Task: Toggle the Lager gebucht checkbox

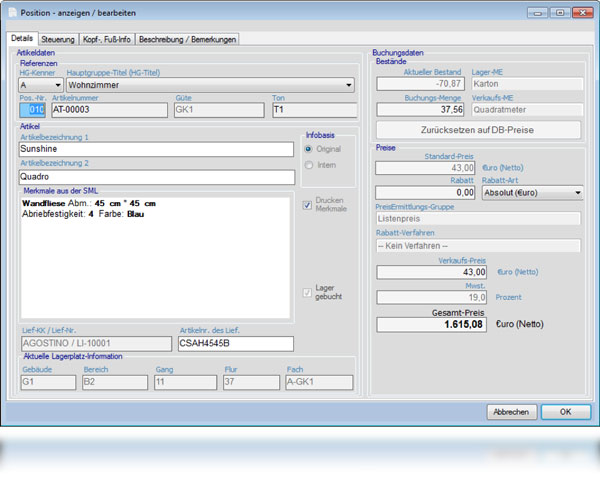Action: [307, 293]
